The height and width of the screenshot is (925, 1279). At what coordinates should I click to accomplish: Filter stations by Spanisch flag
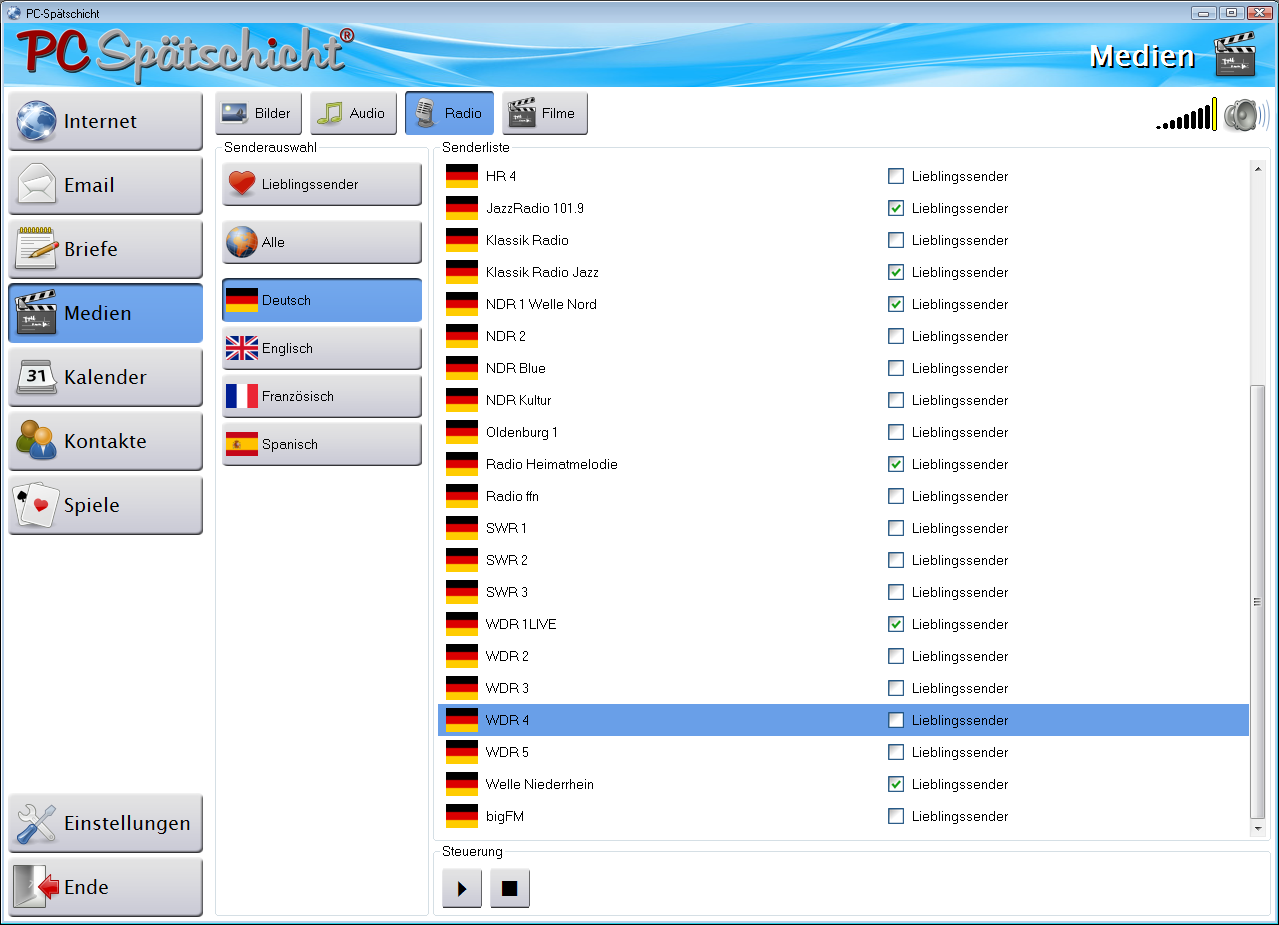pyautogui.click(x=322, y=444)
